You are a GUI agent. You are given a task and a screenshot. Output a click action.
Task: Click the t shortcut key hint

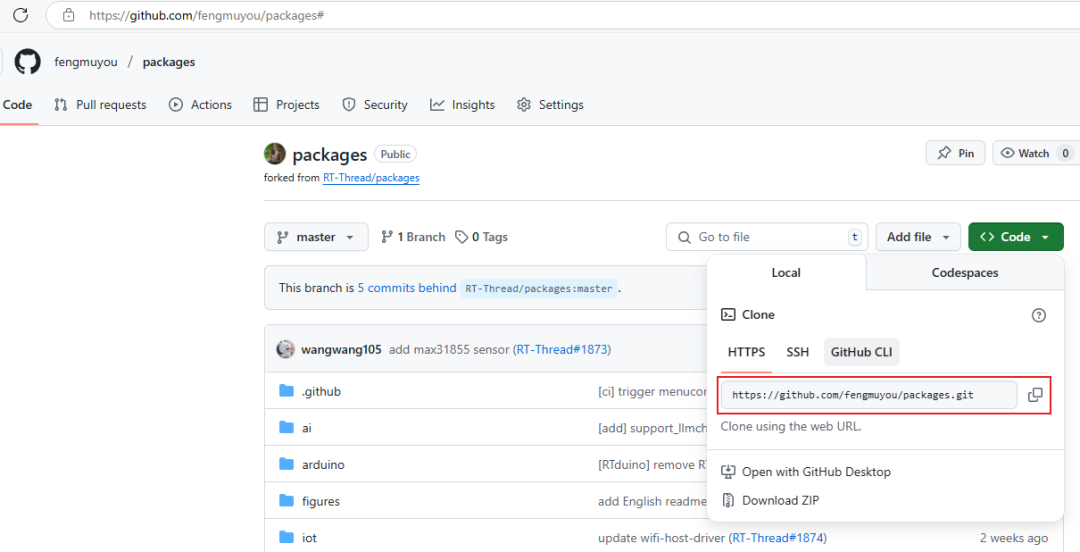[x=855, y=237]
